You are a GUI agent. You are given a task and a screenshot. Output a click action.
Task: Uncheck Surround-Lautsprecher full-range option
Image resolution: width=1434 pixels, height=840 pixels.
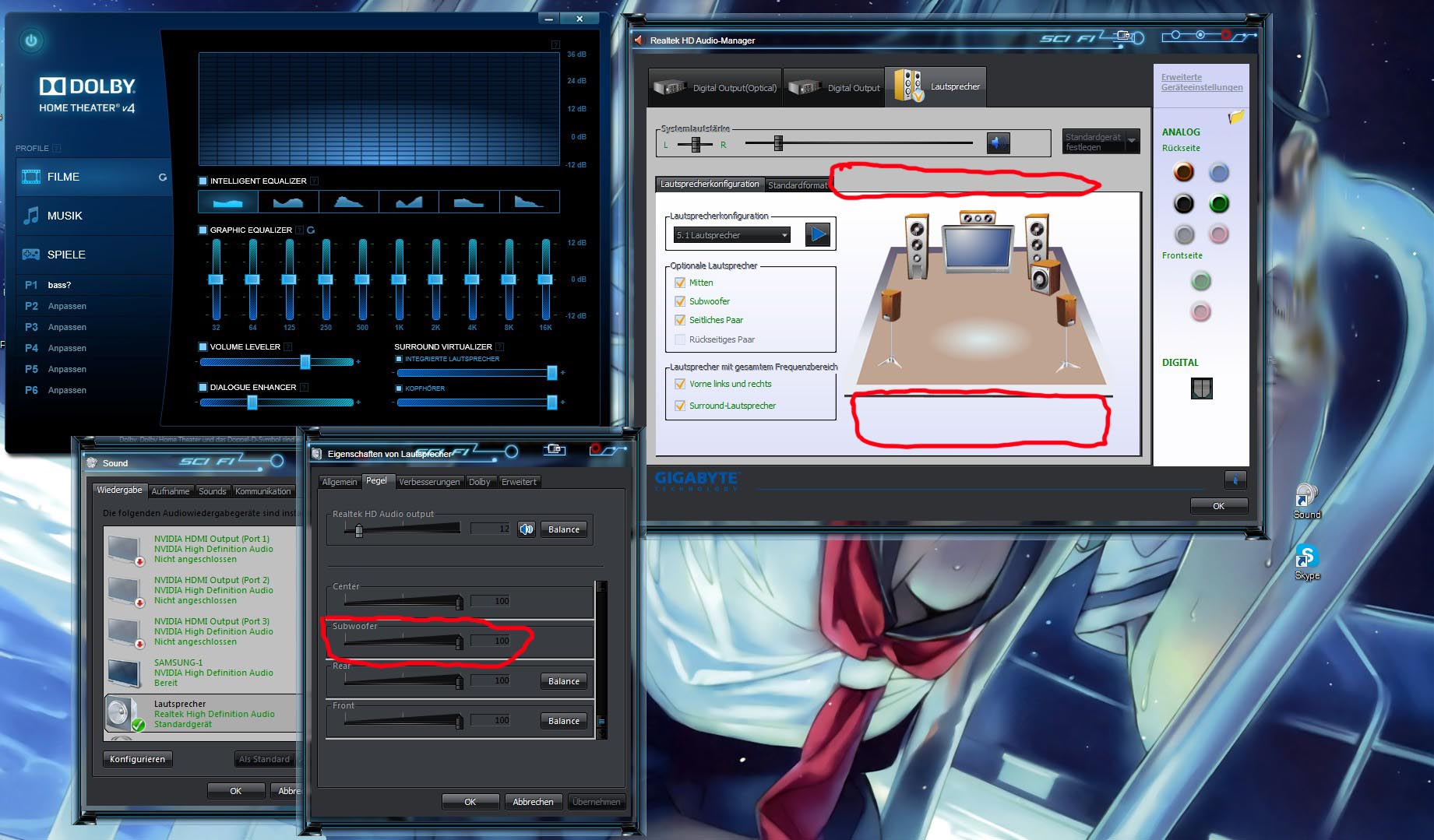click(x=680, y=406)
